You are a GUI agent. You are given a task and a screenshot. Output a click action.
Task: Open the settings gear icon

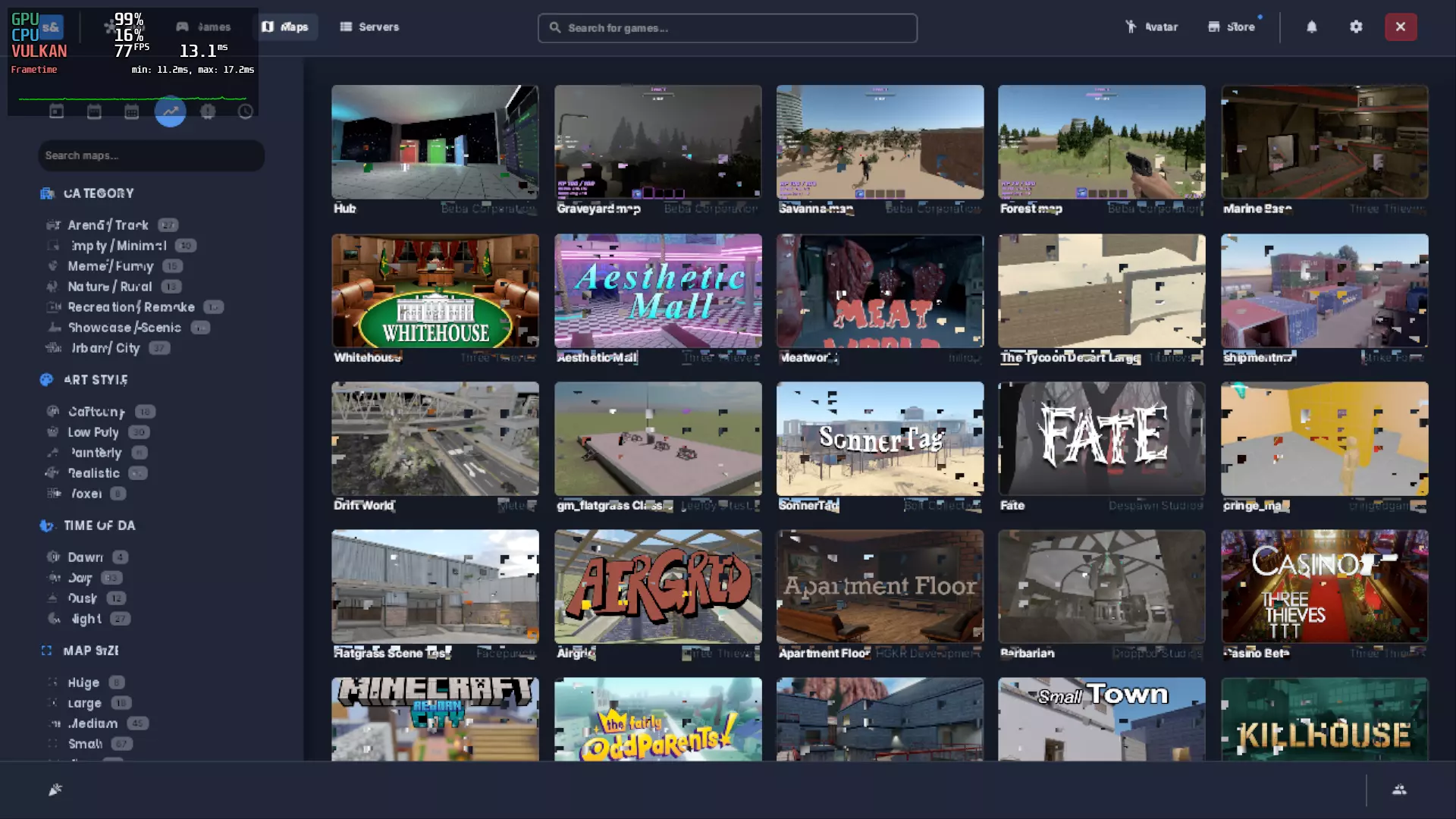[x=1356, y=27]
